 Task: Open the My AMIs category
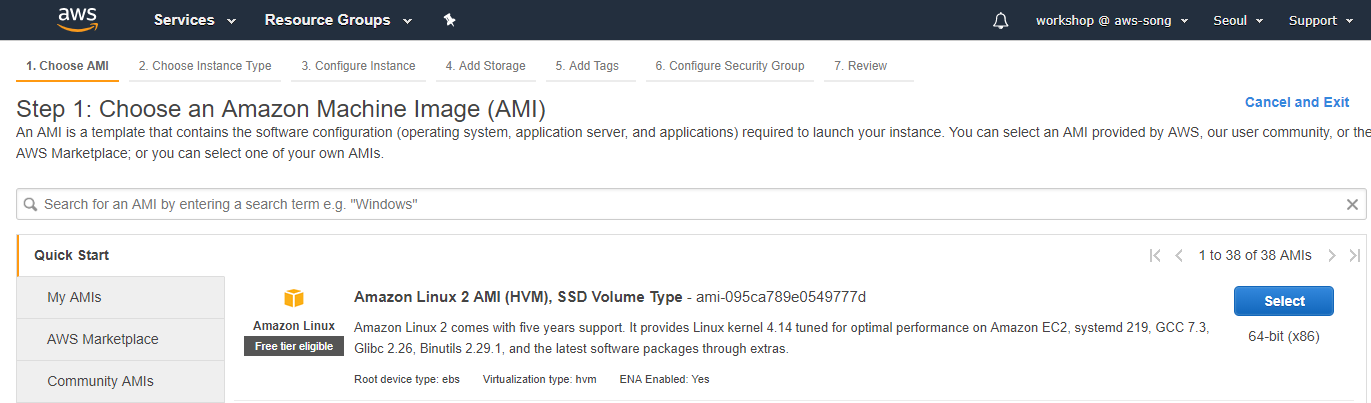[121, 297]
